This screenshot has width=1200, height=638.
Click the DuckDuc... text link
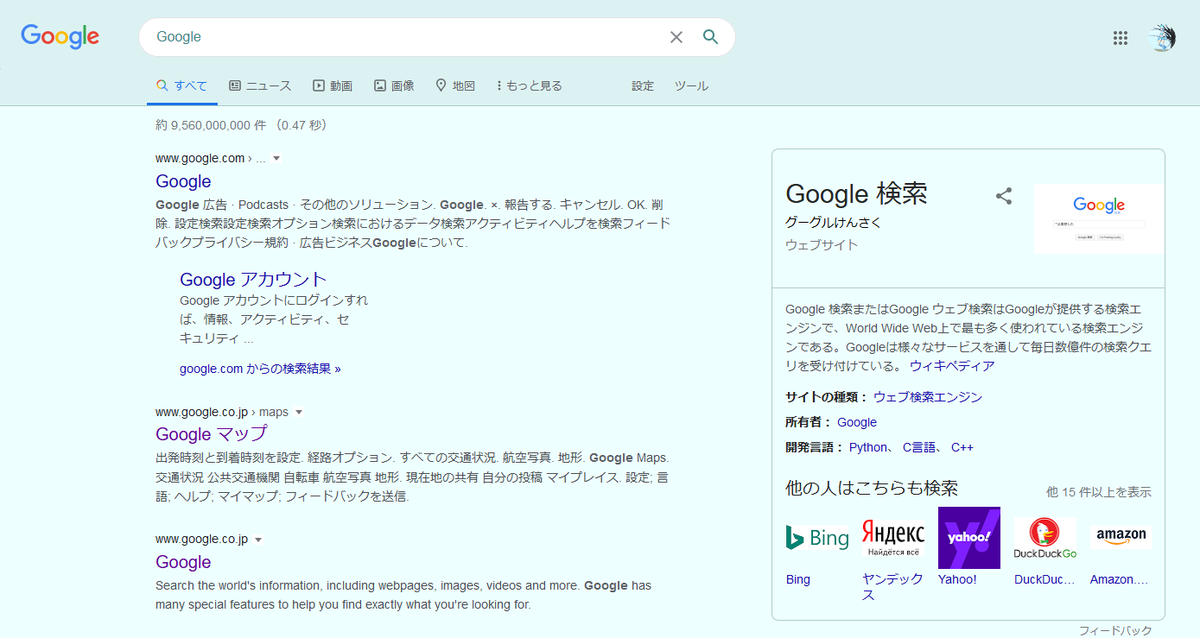(x=1045, y=580)
